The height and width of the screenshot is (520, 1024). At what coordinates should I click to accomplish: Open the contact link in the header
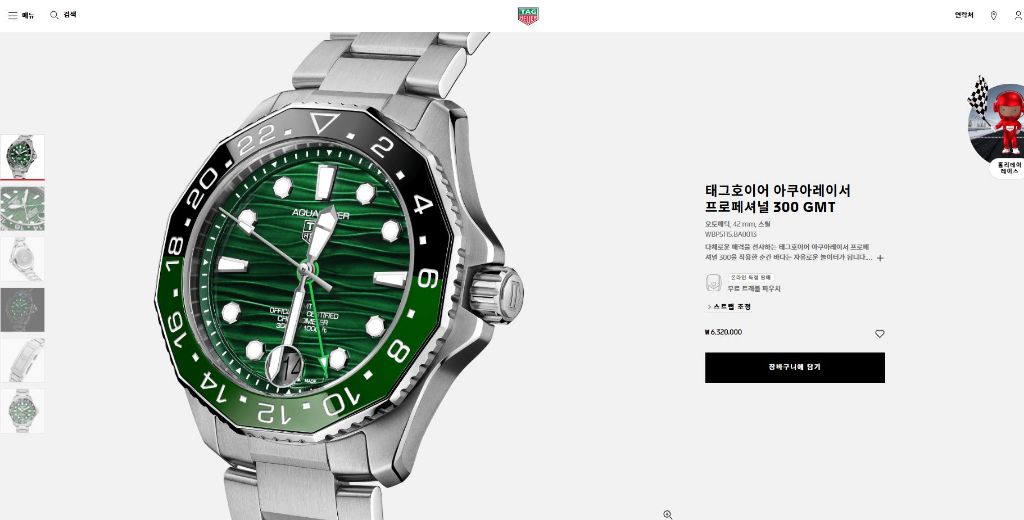click(964, 15)
